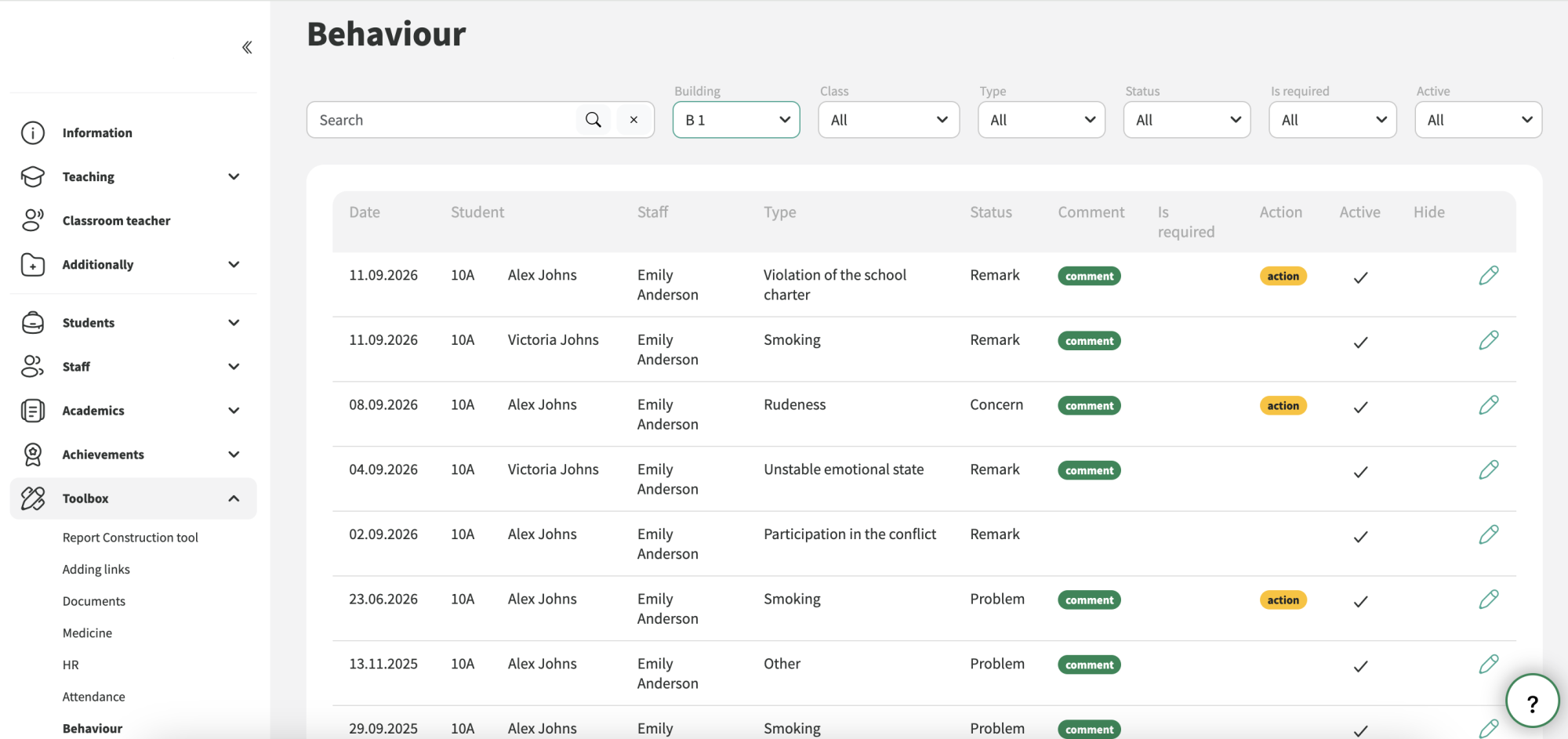
Task: Edit the Unstable emotional state row
Action: click(x=1488, y=470)
